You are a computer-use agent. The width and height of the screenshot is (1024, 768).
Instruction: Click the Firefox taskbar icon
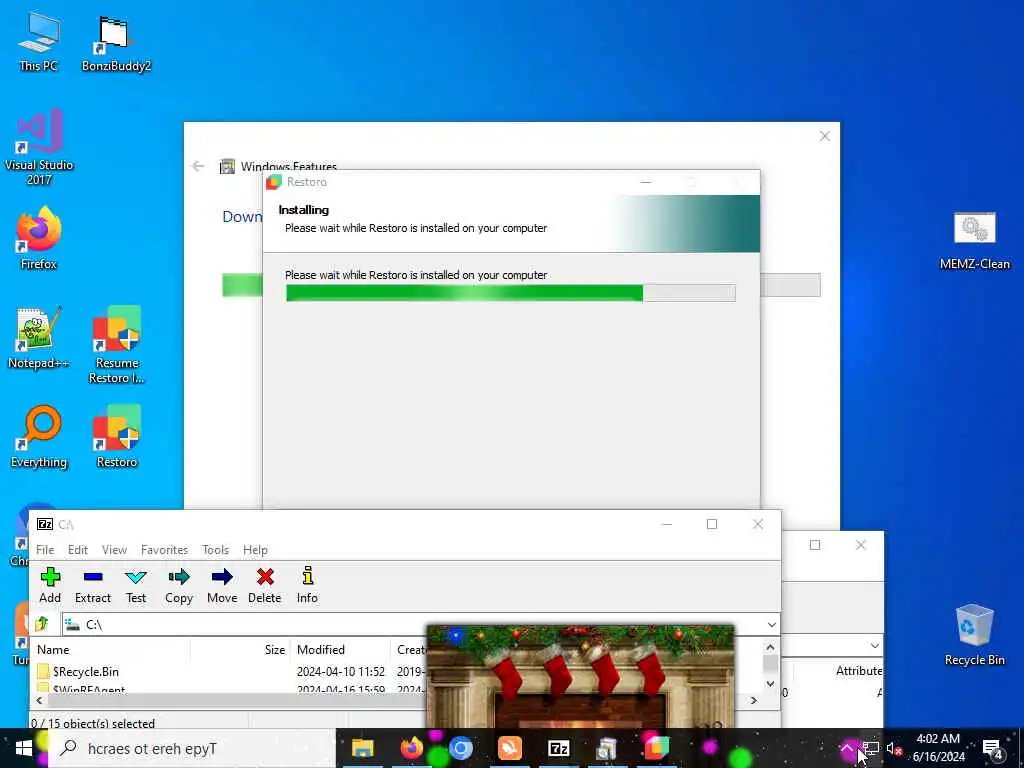(411, 748)
